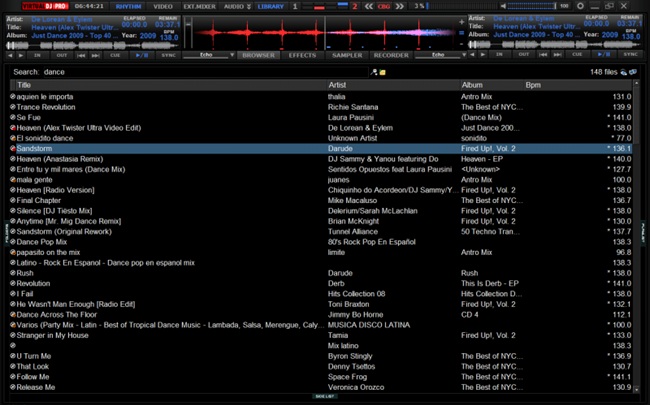The height and width of the screenshot is (405, 650).
Task: Expand the FOLDERS side panel handle
Action: [7, 233]
